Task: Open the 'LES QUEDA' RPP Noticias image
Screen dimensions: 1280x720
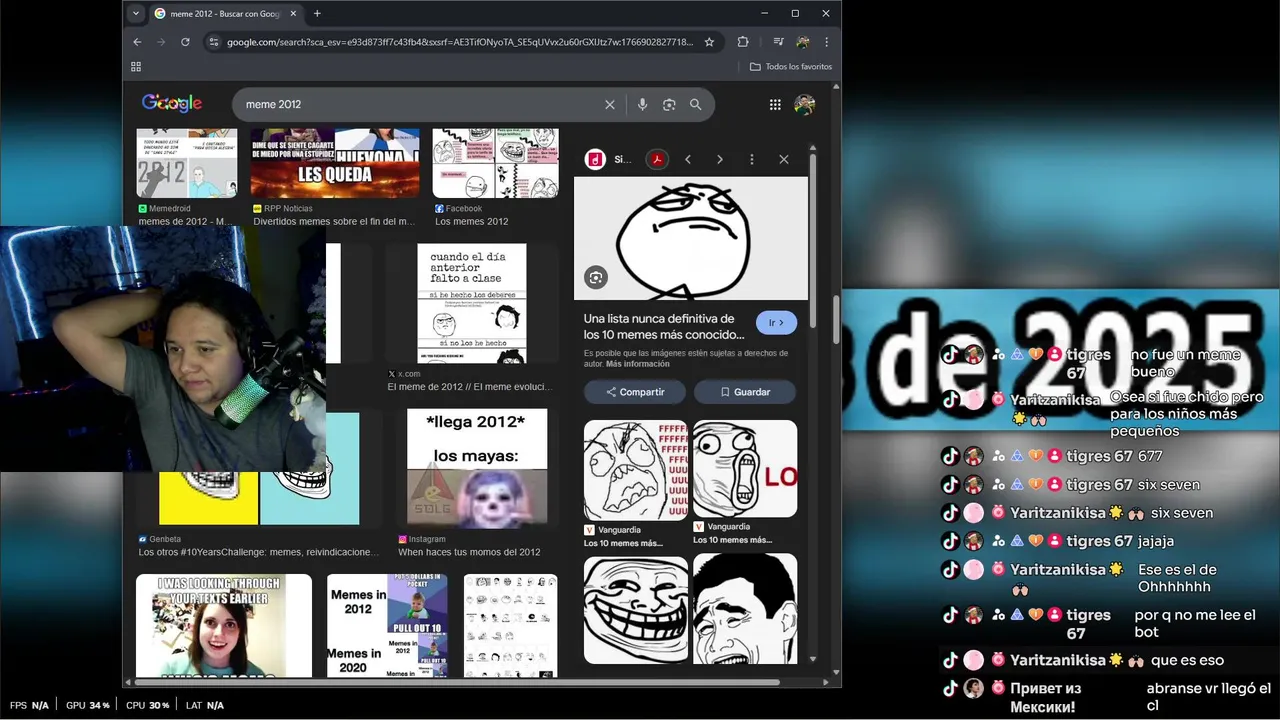Action: click(x=335, y=163)
